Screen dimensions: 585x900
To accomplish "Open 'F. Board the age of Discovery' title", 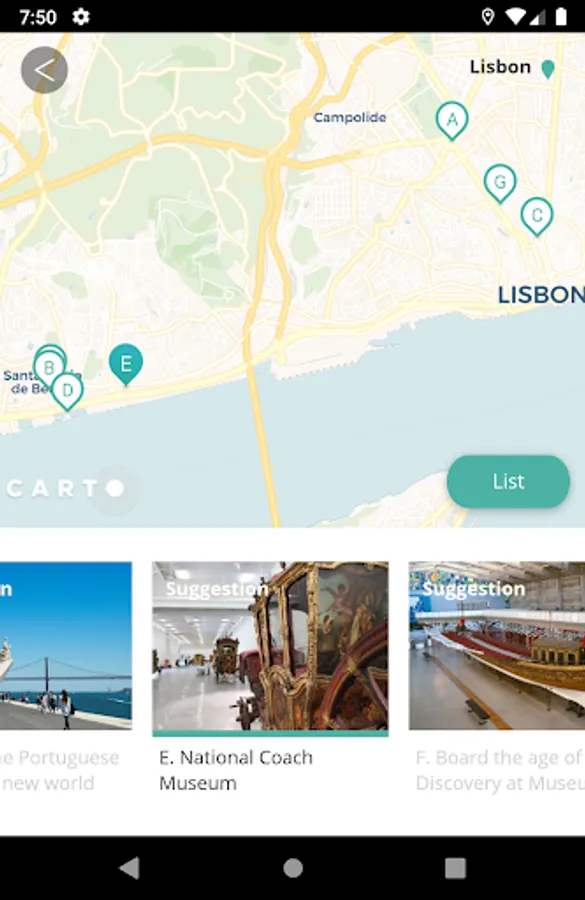I will pyautogui.click(x=499, y=770).
